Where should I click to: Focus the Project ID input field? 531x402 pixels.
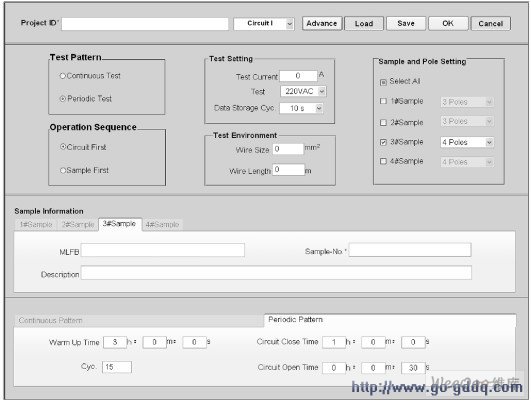tap(145, 24)
